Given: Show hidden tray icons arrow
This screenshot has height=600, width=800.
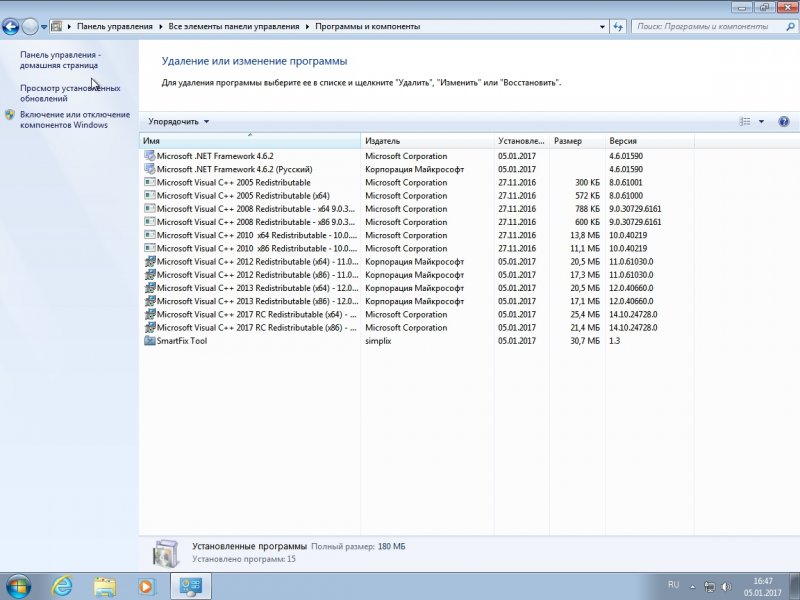Looking at the screenshot, I should 692,587.
